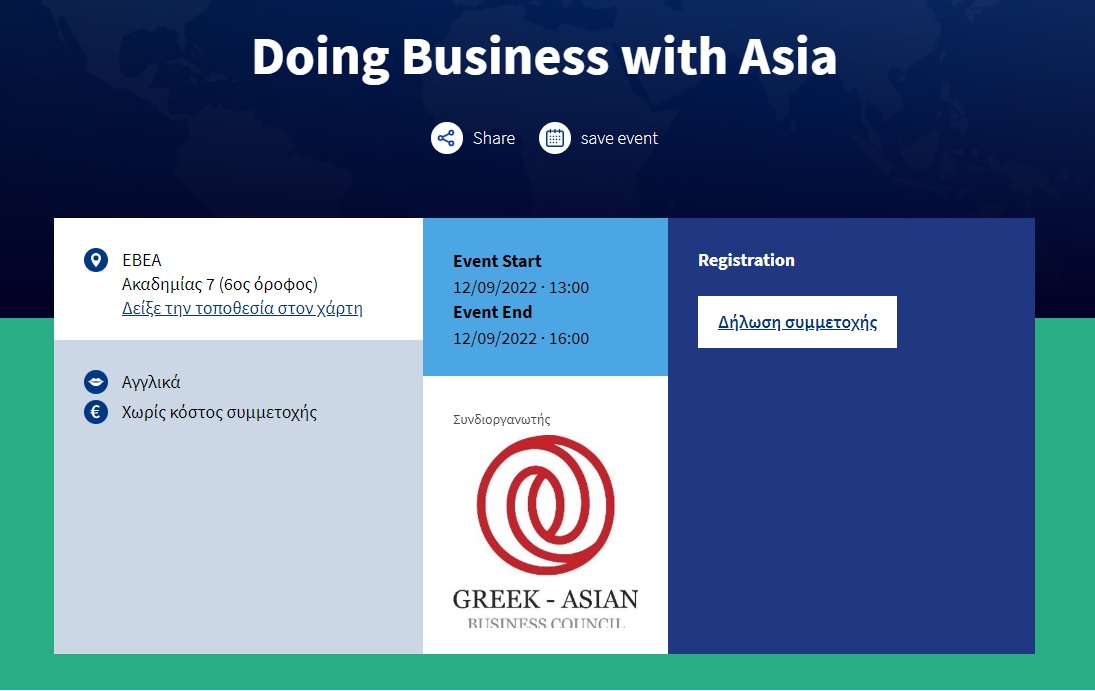Screen dimensions: 1095x691
Task: Select the EBEA venue name text
Action: (142, 260)
